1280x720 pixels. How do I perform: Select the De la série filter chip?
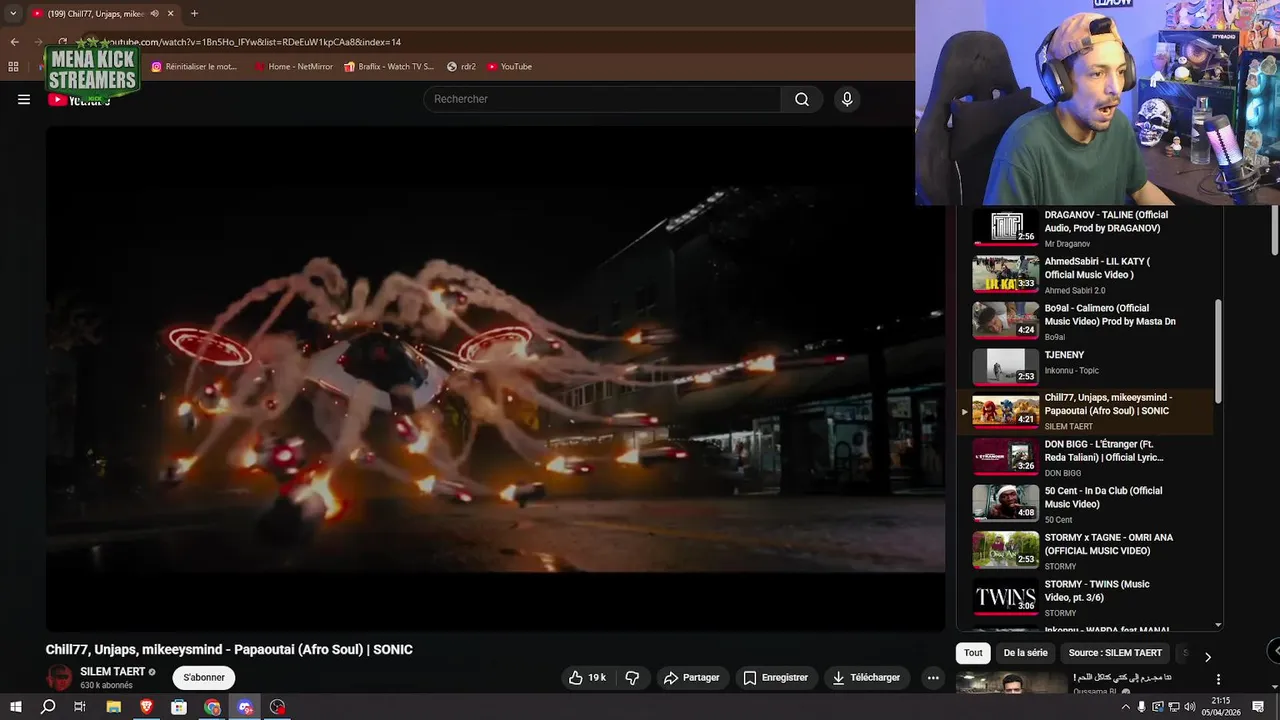pyautogui.click(x=1025, y=653)
